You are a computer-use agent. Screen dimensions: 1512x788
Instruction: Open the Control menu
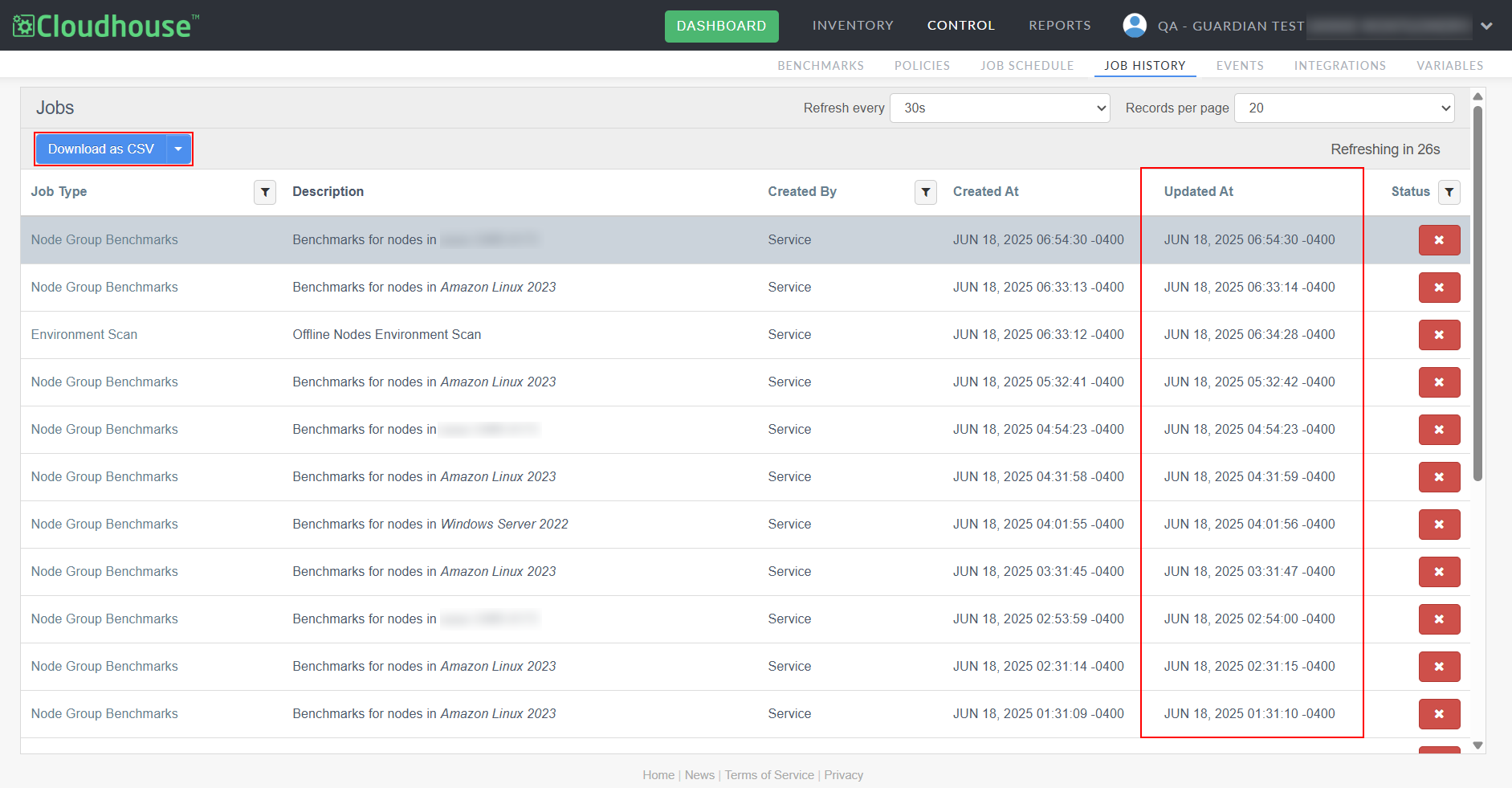[x=960, y=26]
